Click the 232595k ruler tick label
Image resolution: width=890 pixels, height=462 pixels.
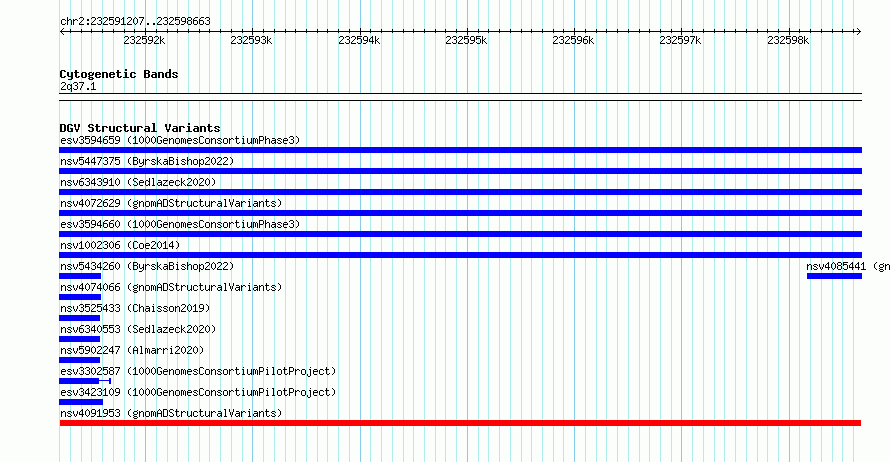pos(467,40)
